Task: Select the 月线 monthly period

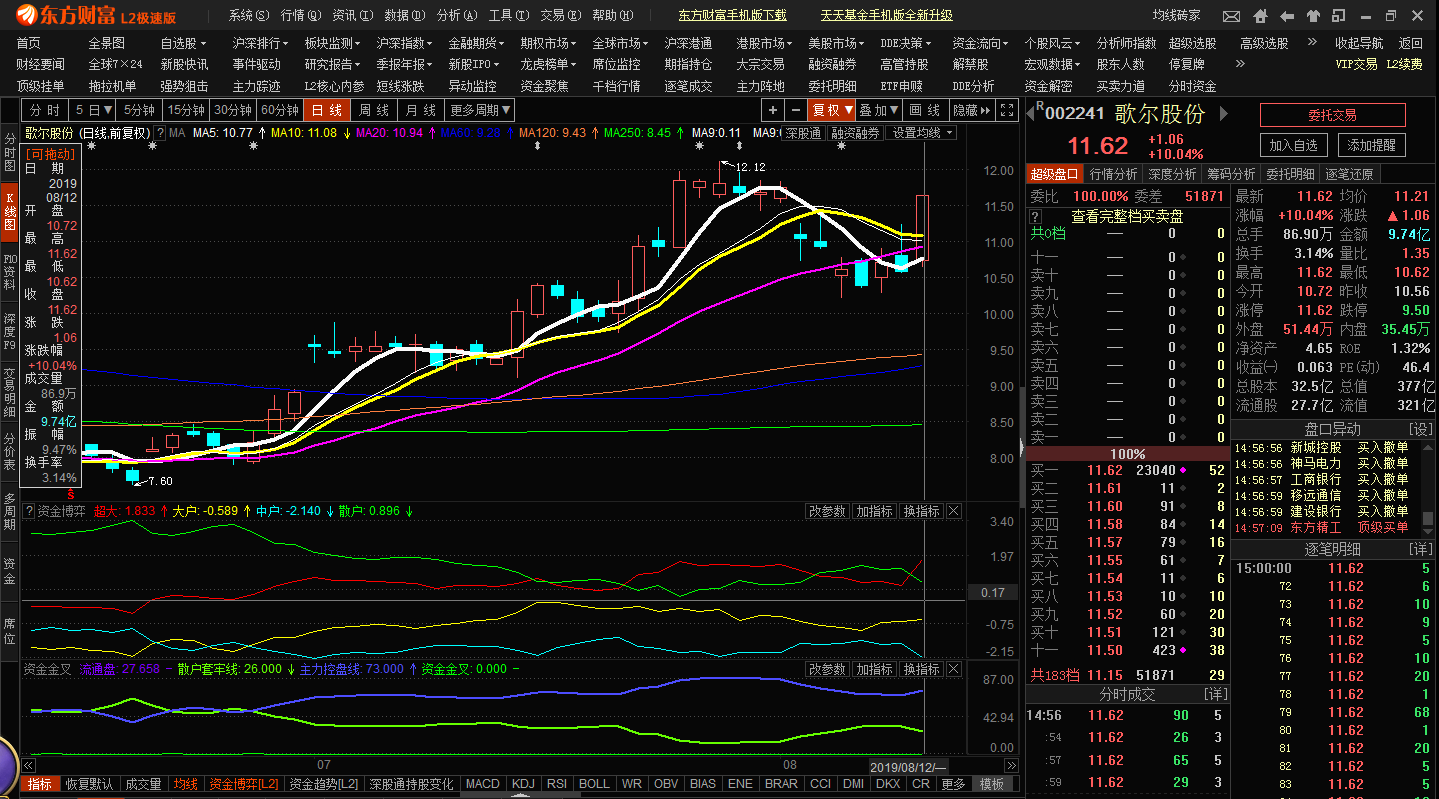Action: (420, 110)
